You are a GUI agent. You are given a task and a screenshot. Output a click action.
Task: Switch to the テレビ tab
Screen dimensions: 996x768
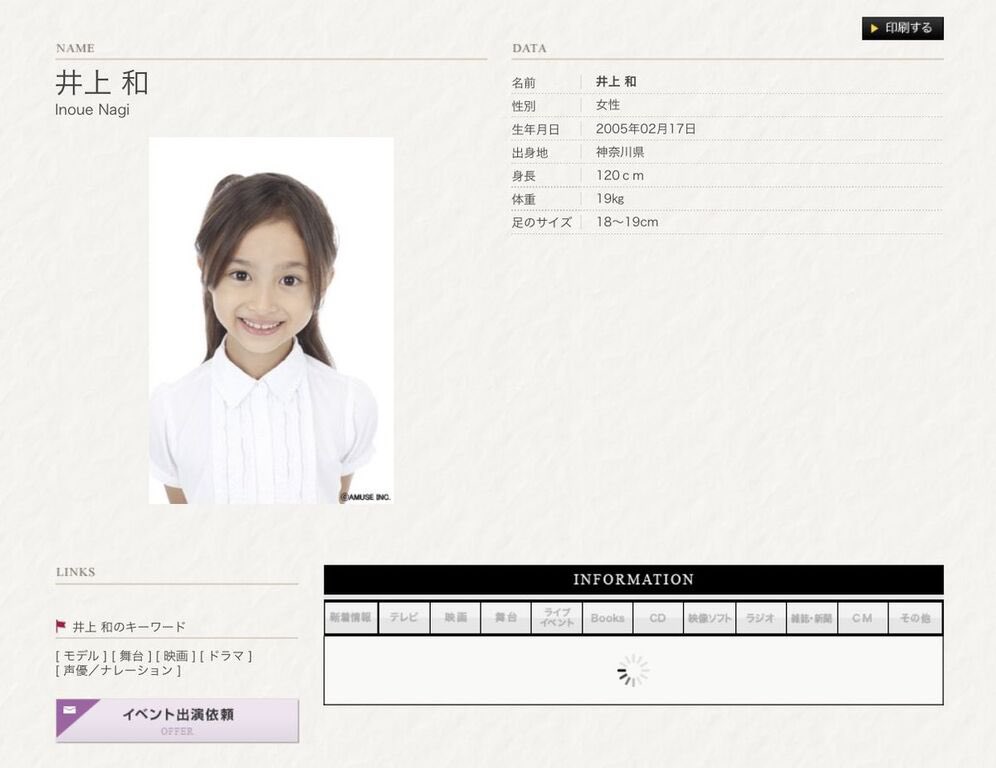(x=404, y=617)
